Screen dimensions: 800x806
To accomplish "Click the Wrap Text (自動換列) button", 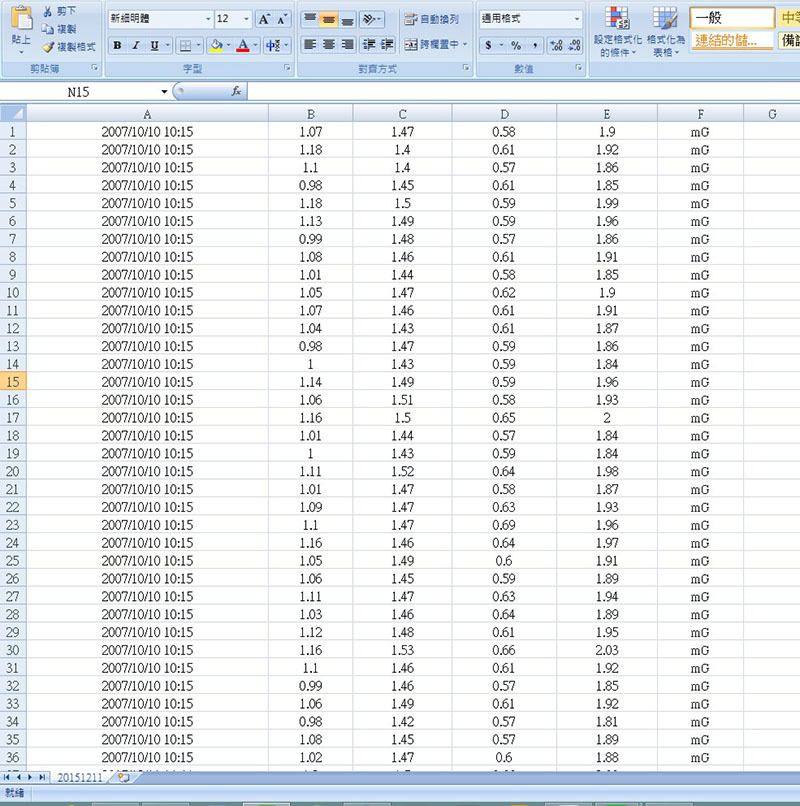I will click(432, 20).
